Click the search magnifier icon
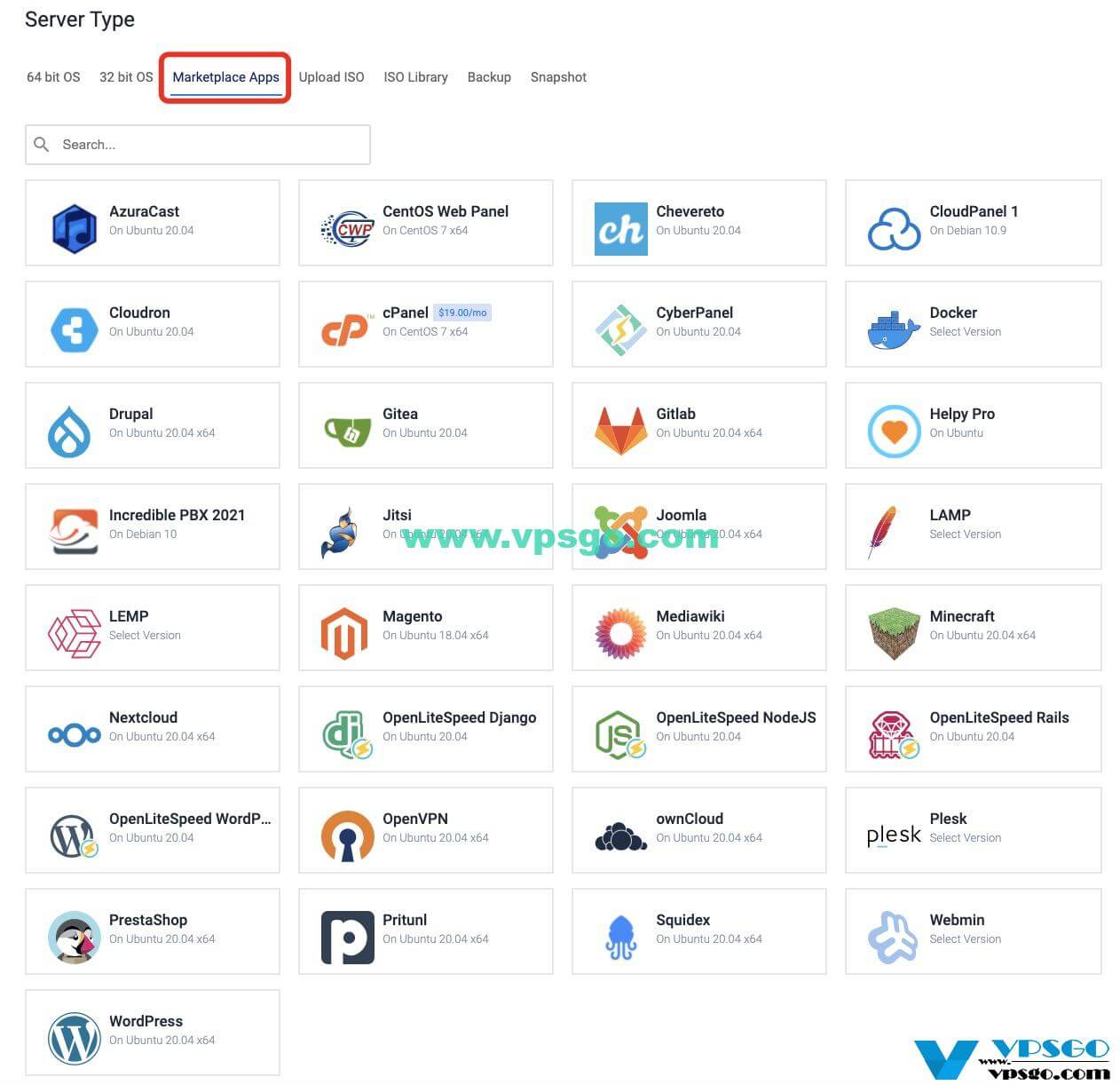The width and height of the screenshot is (1120, 1085). point(41,144)
